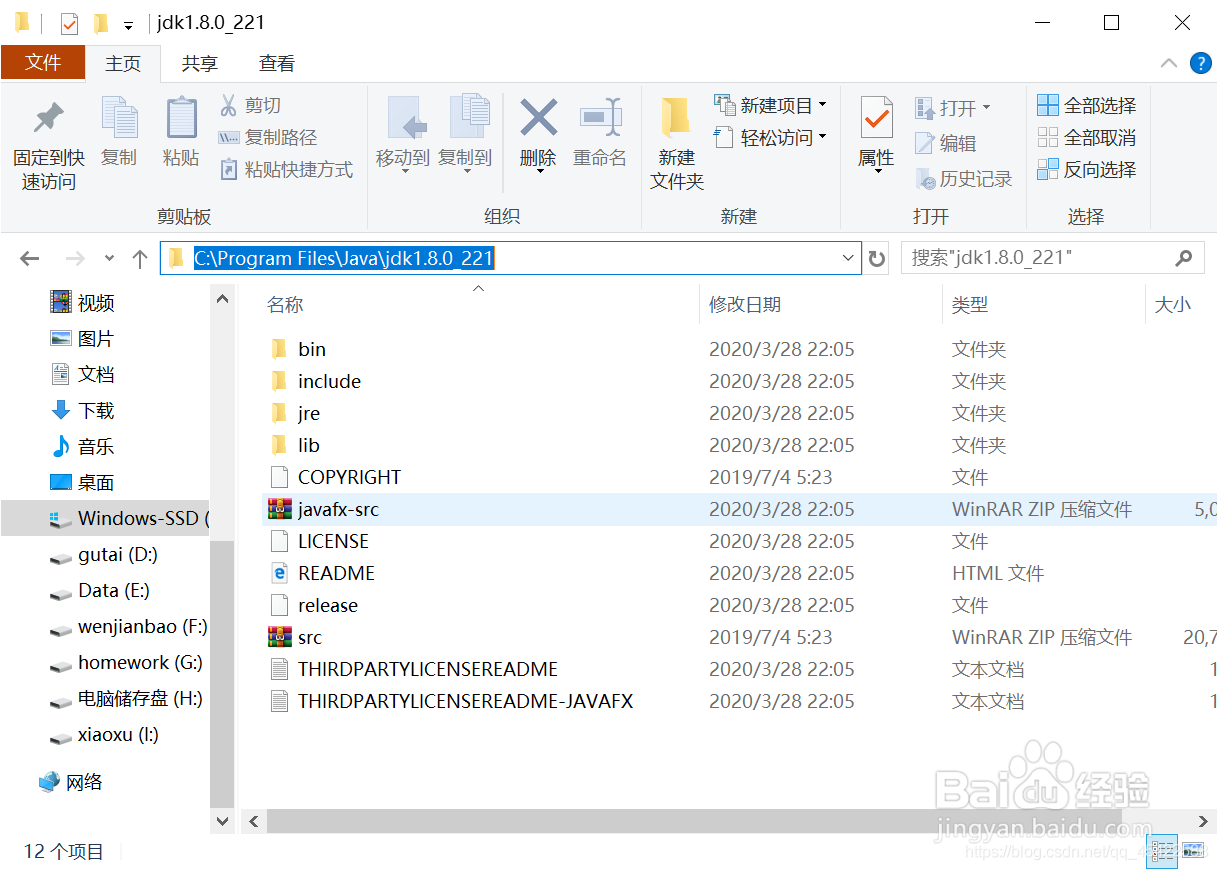The height and width of the screenshot is (870, 1218).
Task: Switch to details view icon
Action: tap(1162, 851)
